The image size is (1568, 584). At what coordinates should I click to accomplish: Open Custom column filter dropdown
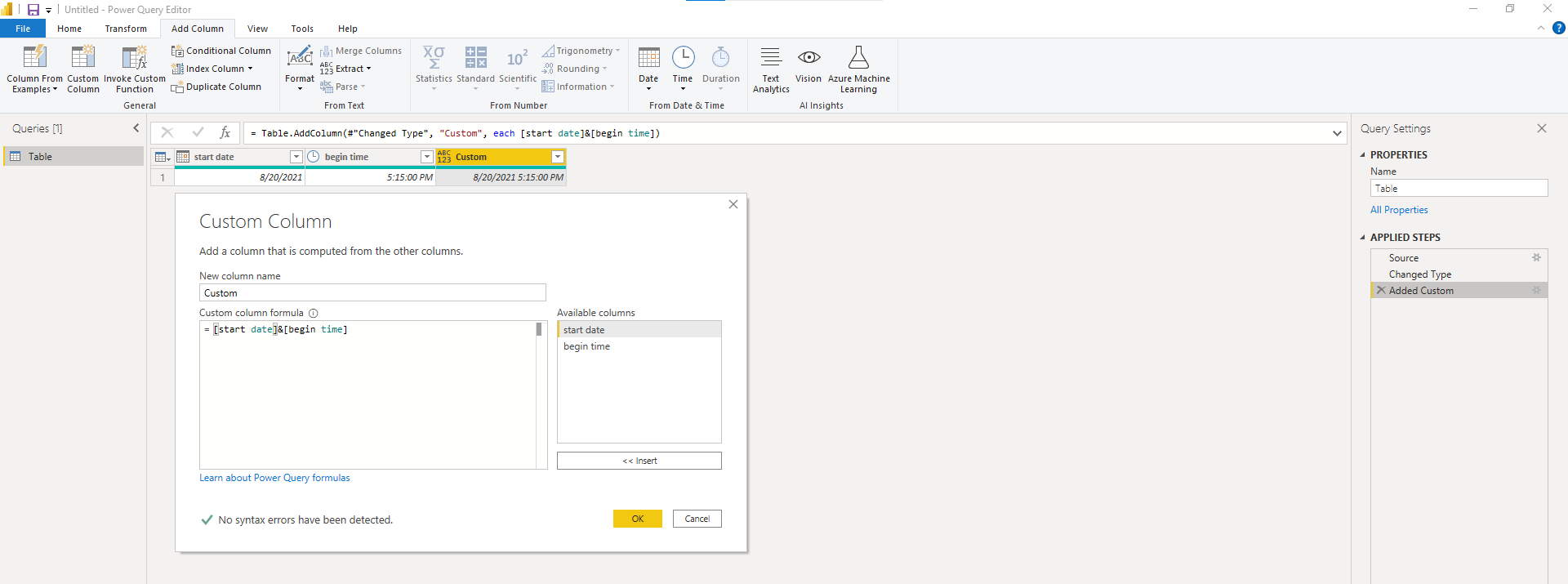pyautogui.click(x=558, y=157)
